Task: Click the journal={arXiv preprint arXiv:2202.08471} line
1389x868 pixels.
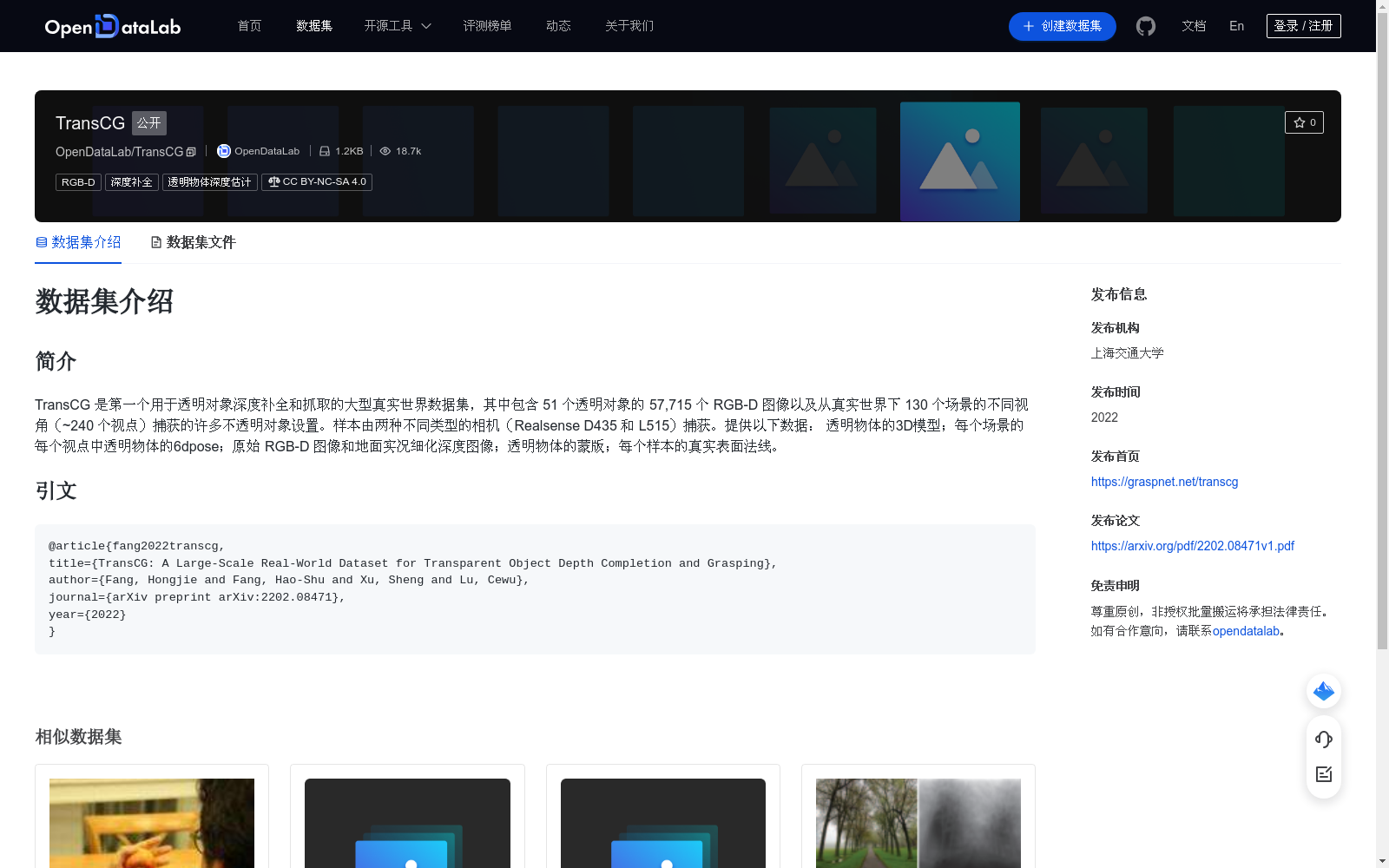Action: (x=197, y=597)
